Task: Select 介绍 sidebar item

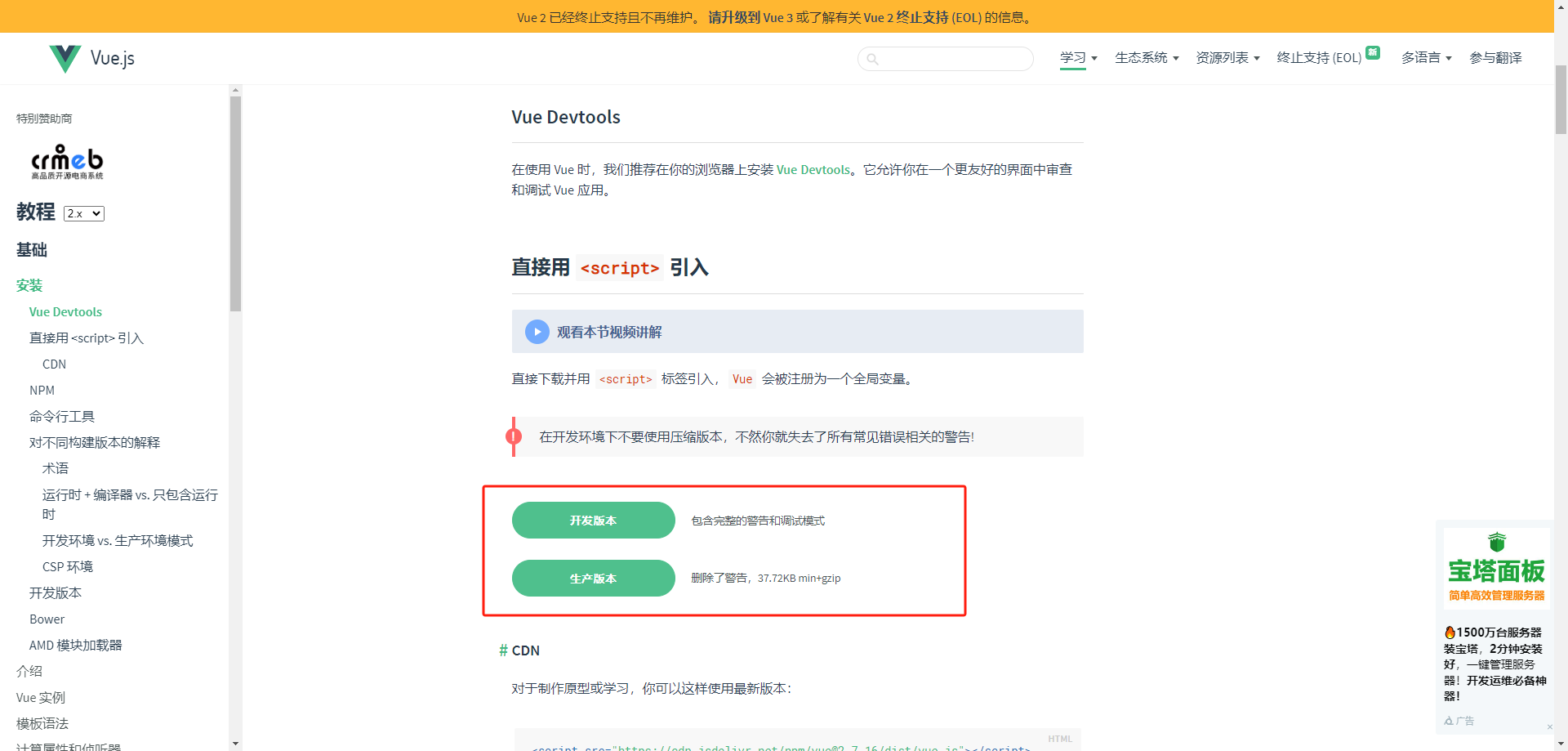Action: point(29,672)
